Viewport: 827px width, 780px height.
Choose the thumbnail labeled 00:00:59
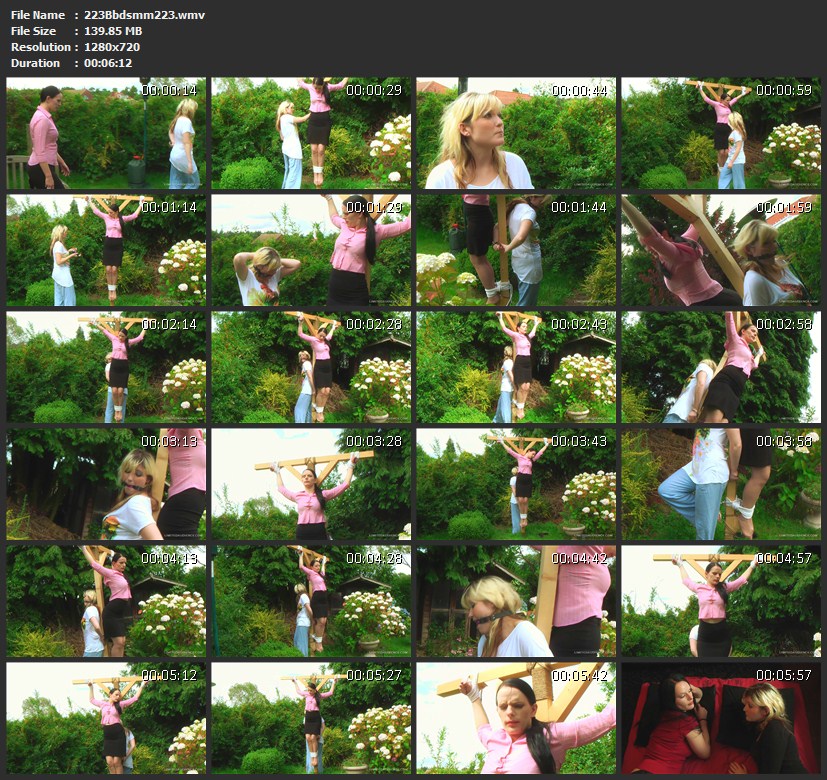tap(721, 133)
